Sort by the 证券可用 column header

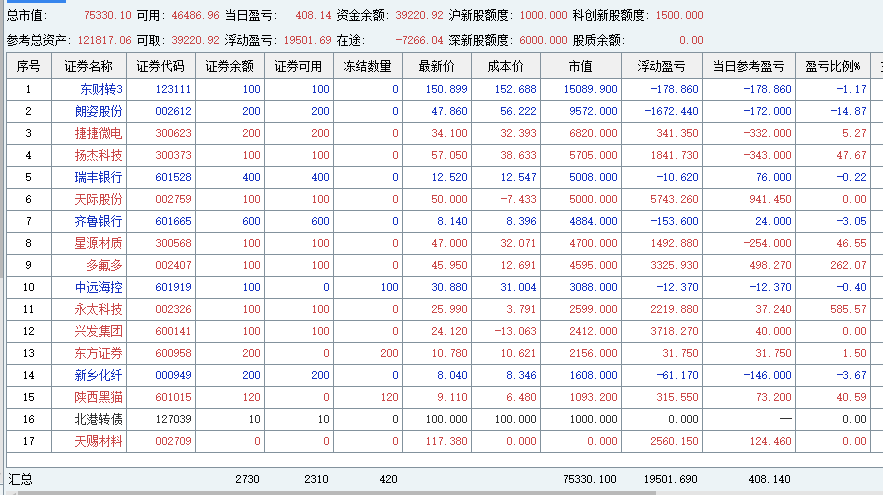[298, 66]
